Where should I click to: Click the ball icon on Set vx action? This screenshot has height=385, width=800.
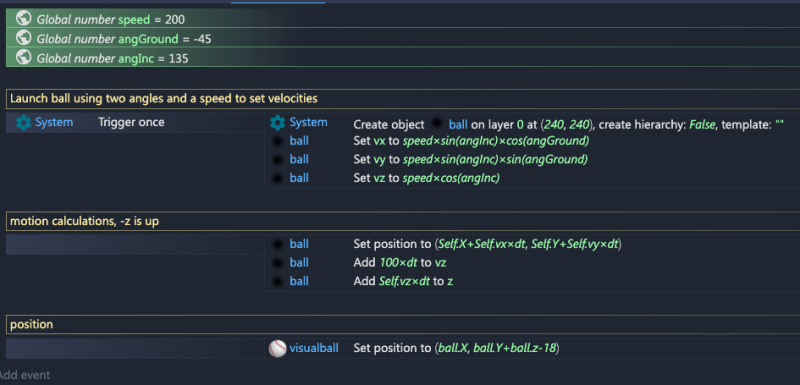(x=278, y=141)
